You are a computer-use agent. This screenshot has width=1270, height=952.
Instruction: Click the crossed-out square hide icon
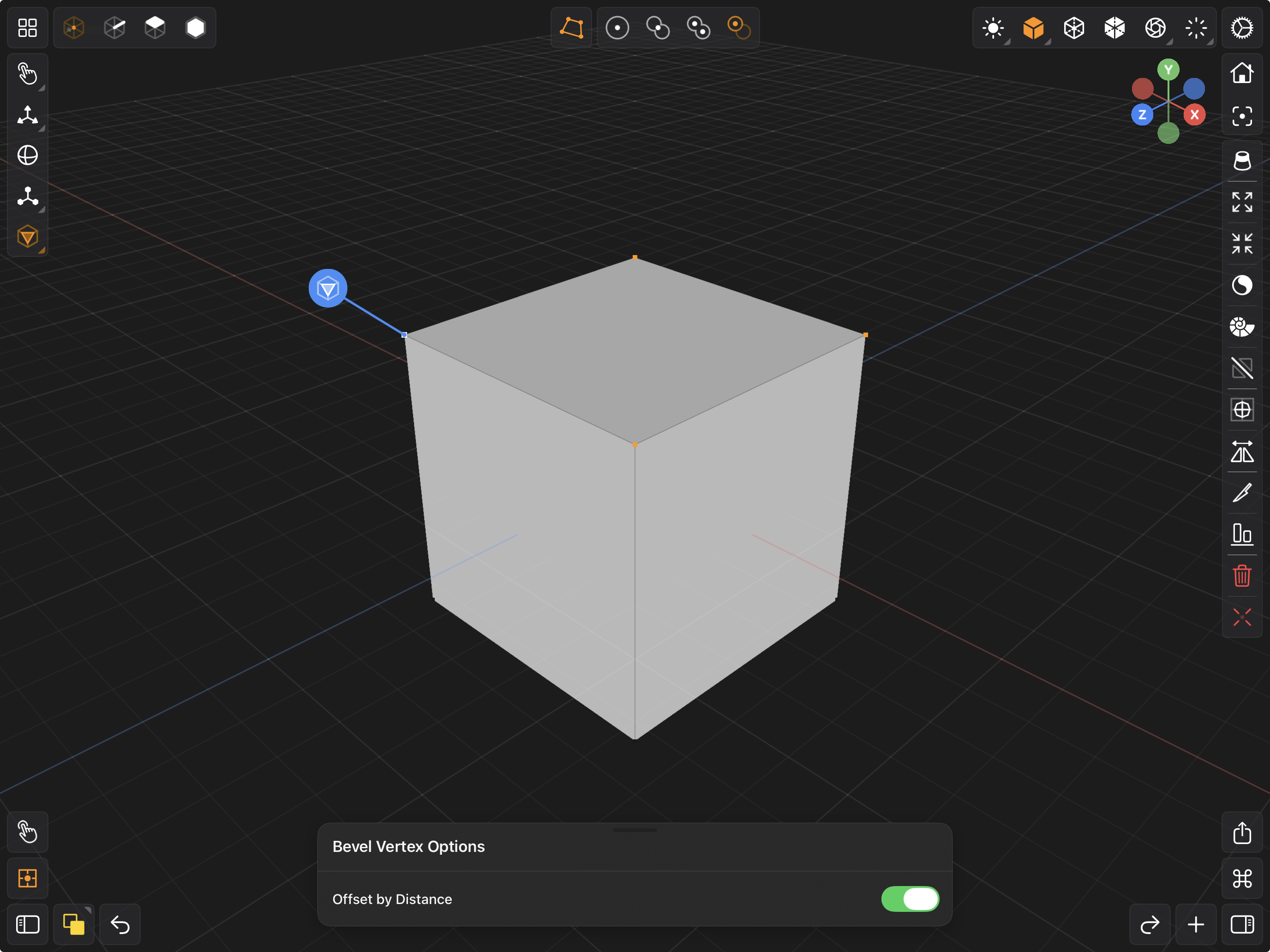tap(1242, 368)
